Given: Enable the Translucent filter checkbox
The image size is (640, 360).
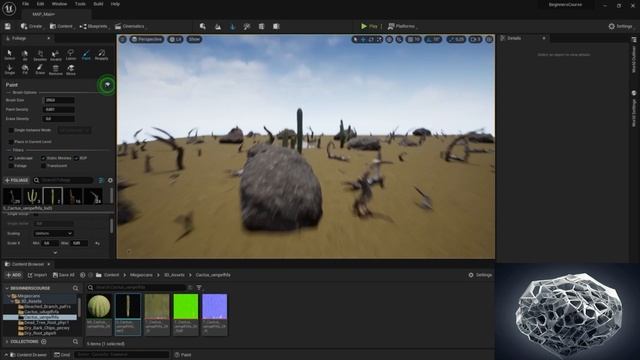Looking at the screenshot, I should (43, 166).
